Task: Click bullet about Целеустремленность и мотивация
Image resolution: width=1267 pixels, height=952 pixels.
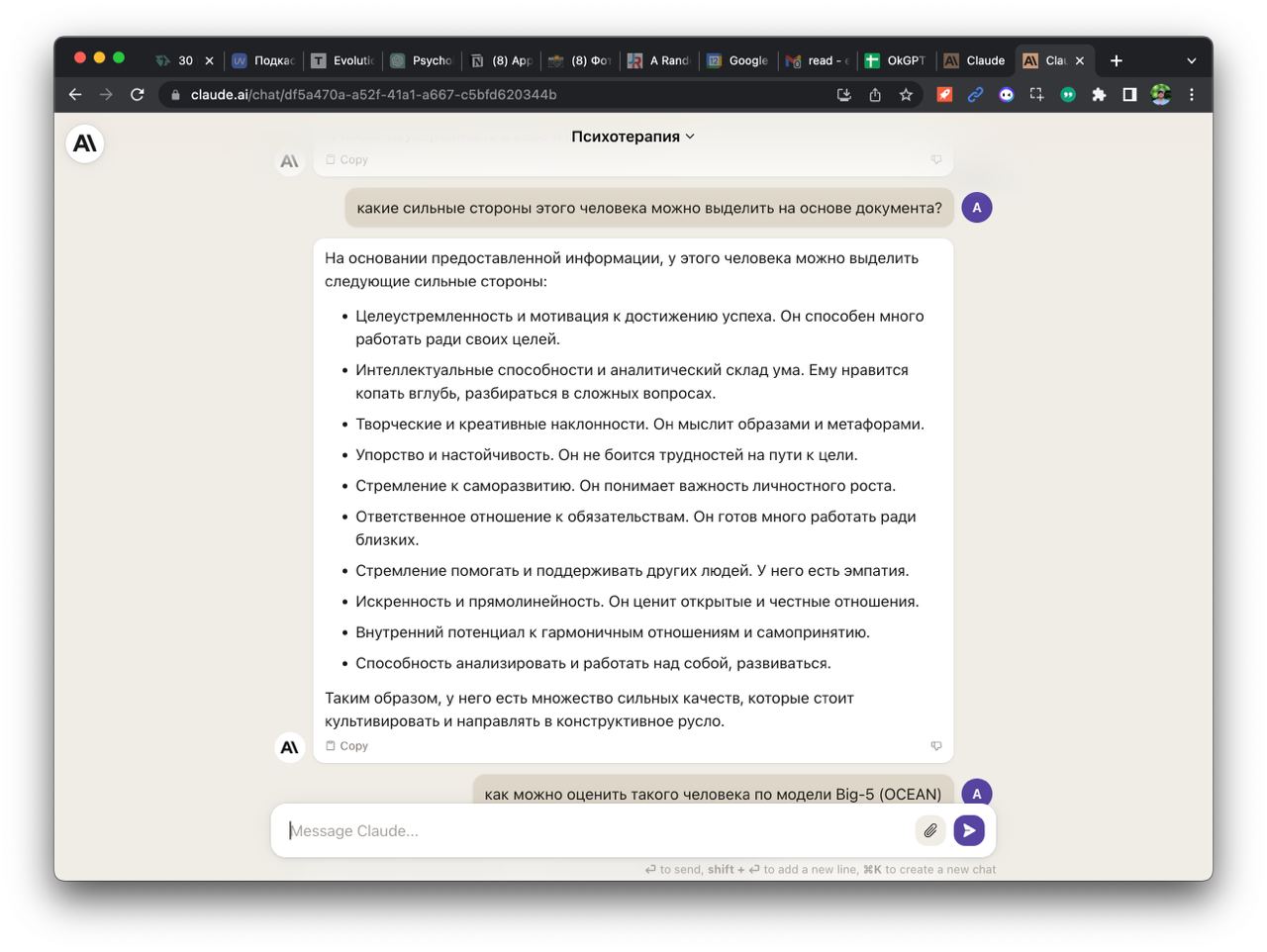Action: [639, 328]
